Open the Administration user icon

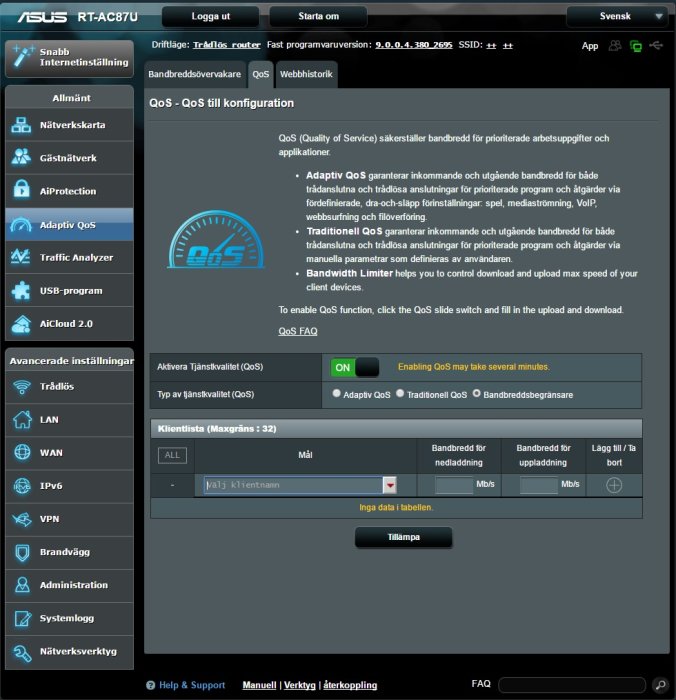[x=22, y=585]
